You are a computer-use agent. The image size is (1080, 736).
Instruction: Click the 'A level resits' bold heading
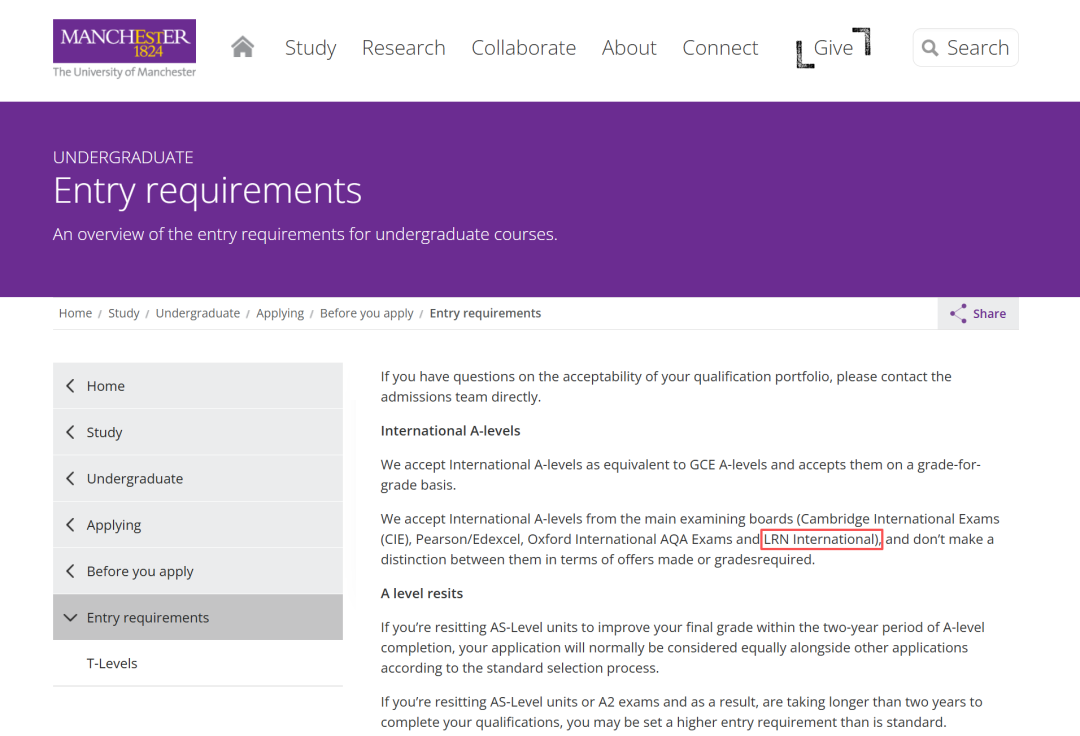pos(422,593)
